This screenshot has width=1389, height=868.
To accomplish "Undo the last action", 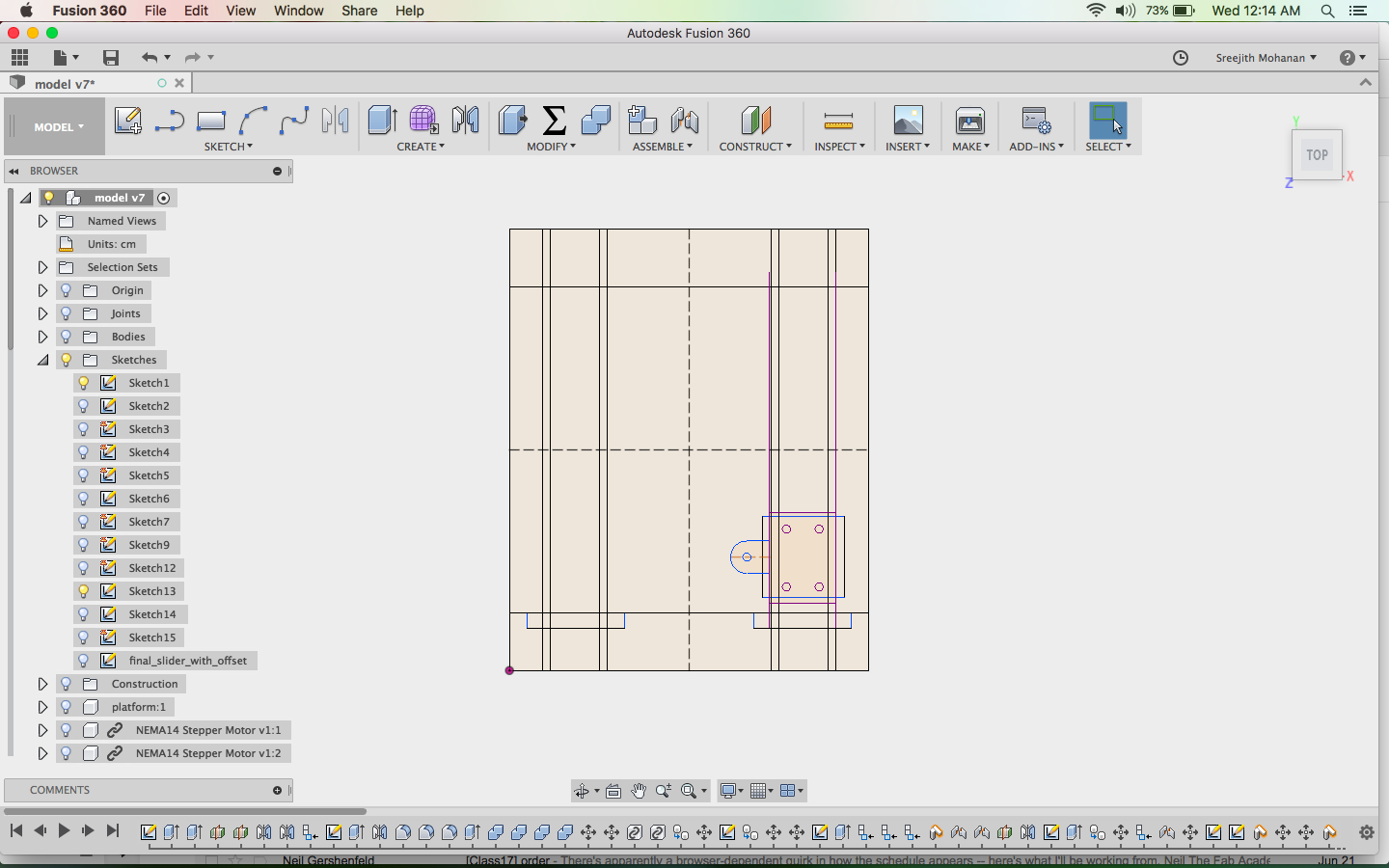I will 149,58.
